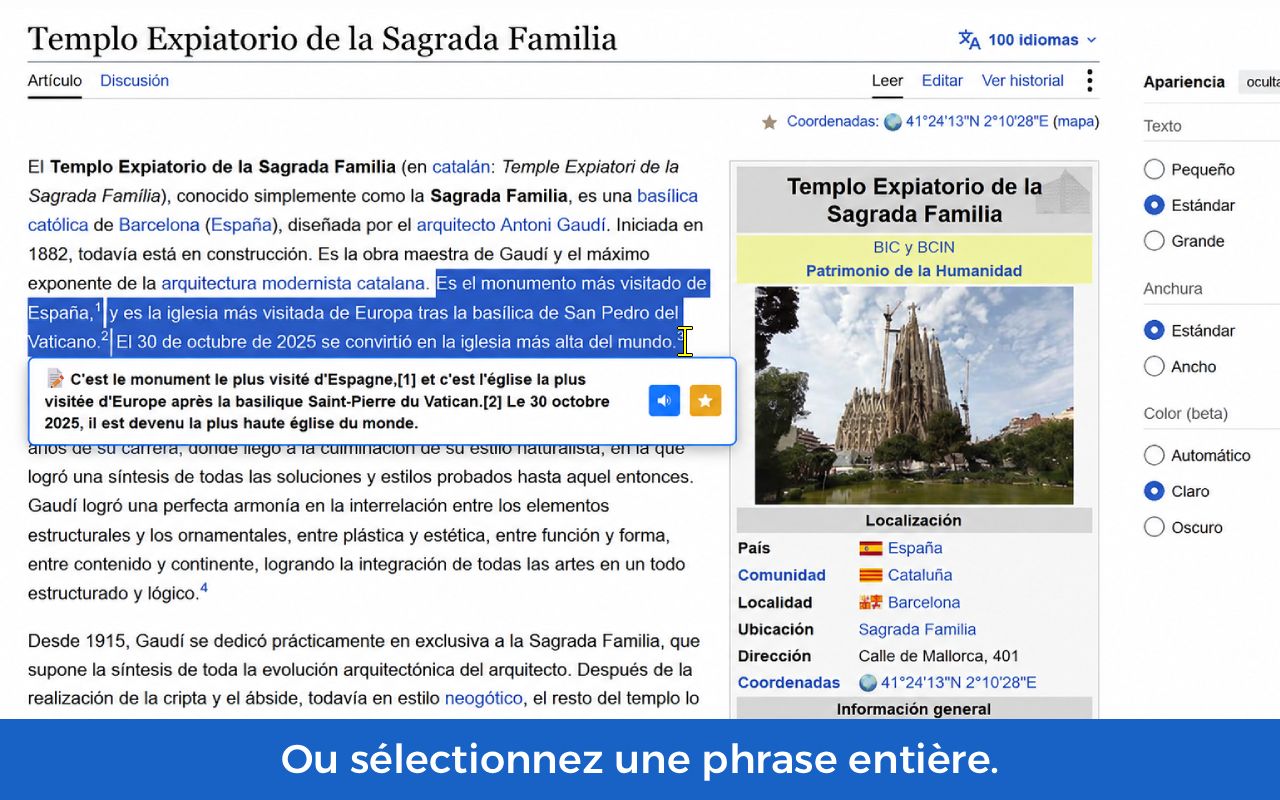Click the notepad icon in the translation popup
This screenshot has width=1280, height=800.
click(56, 380)
